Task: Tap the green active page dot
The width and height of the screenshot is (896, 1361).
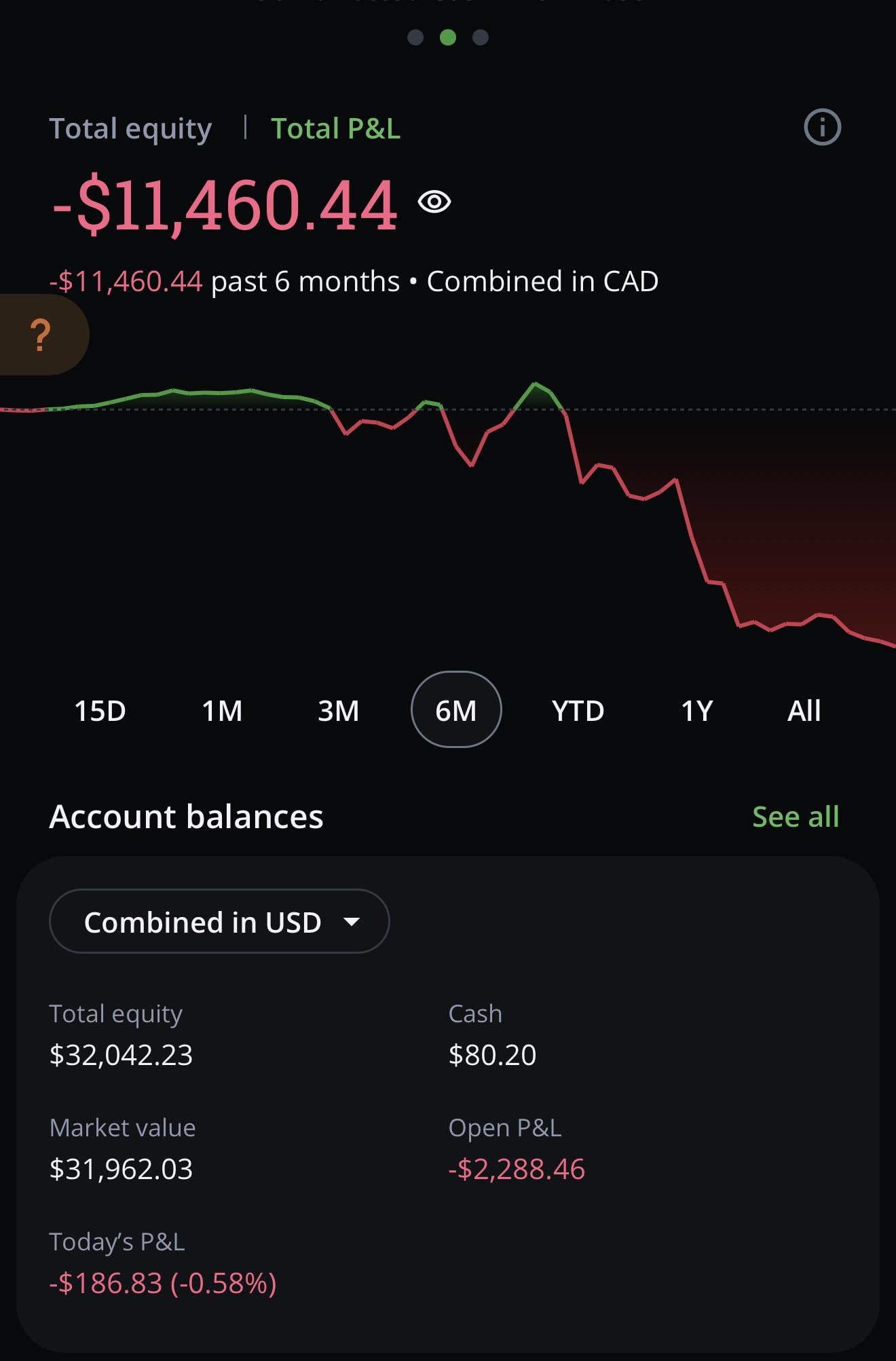Action: coord(448,37)
